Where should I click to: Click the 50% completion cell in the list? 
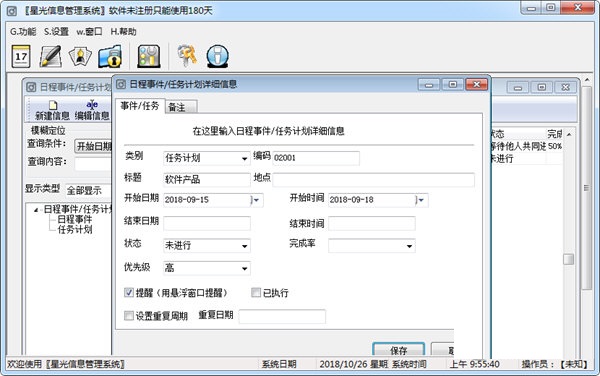pos(554,146)
